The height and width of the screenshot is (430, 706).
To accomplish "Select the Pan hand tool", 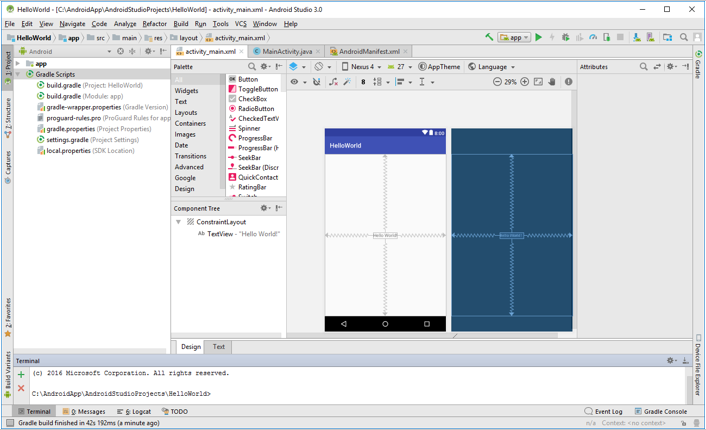I will click(552, 82).
